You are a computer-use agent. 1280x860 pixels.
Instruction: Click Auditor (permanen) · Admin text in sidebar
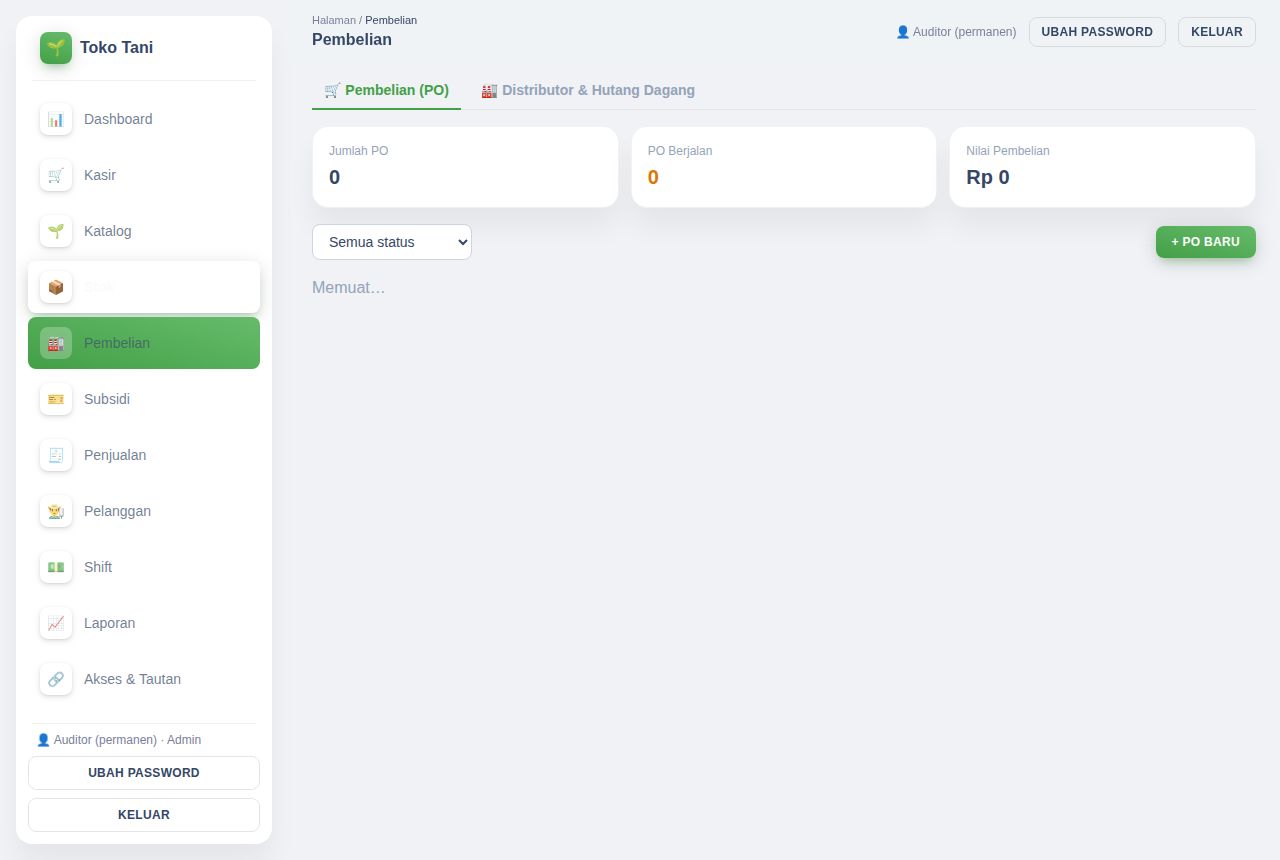(119, 740)
